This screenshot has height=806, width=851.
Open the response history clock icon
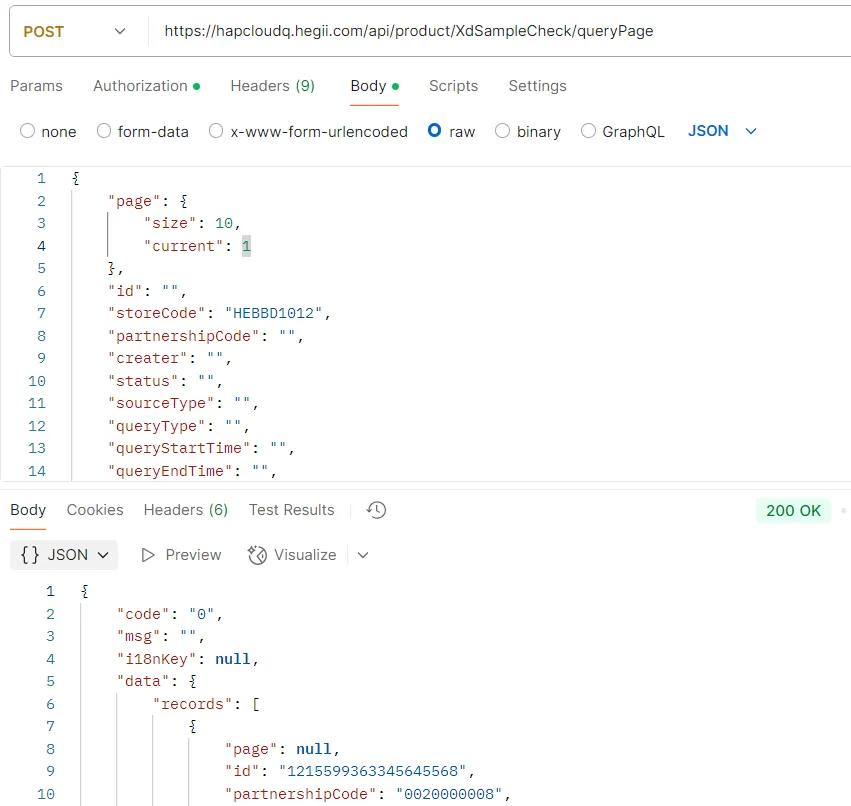pos(376,510)
